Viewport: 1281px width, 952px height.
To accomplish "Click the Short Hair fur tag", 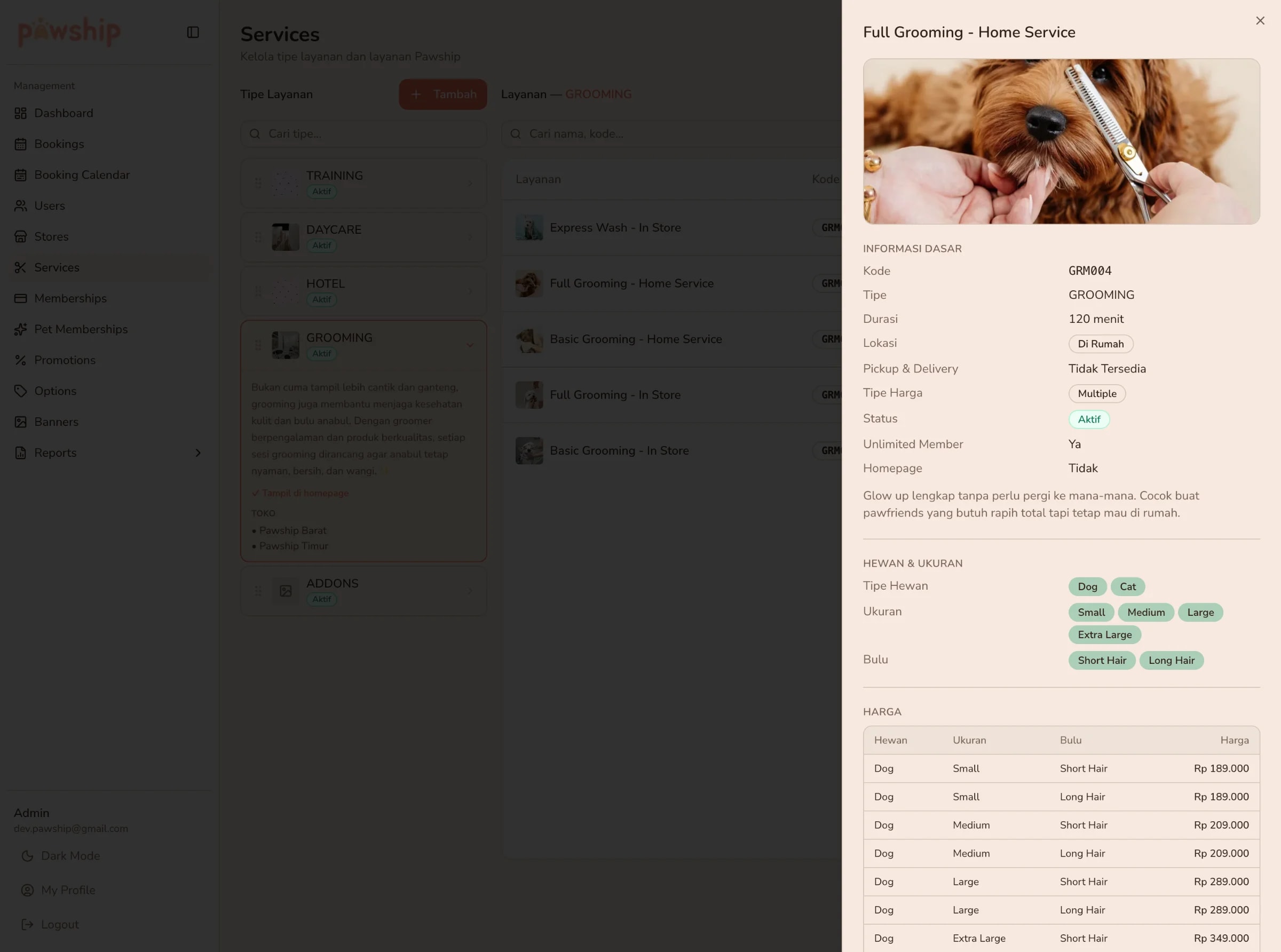I will click(x=1101, y=661).
